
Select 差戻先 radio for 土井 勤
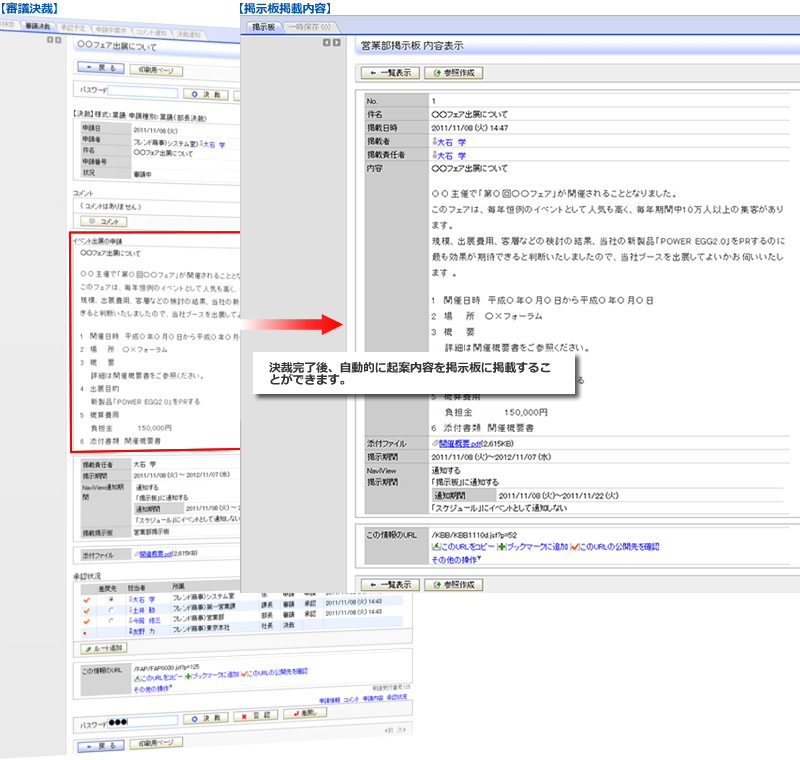[111, 610]
